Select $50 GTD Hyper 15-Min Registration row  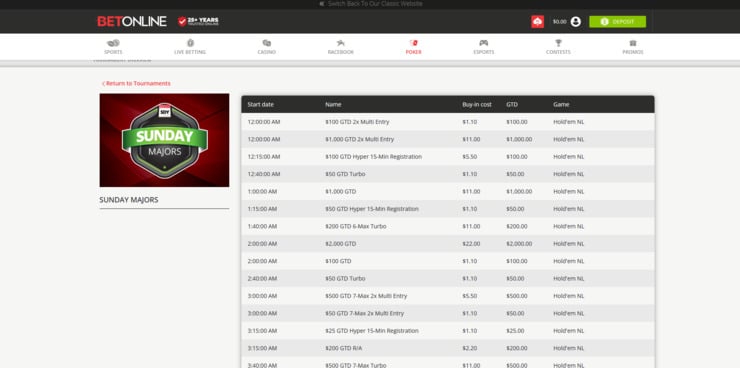447,209
